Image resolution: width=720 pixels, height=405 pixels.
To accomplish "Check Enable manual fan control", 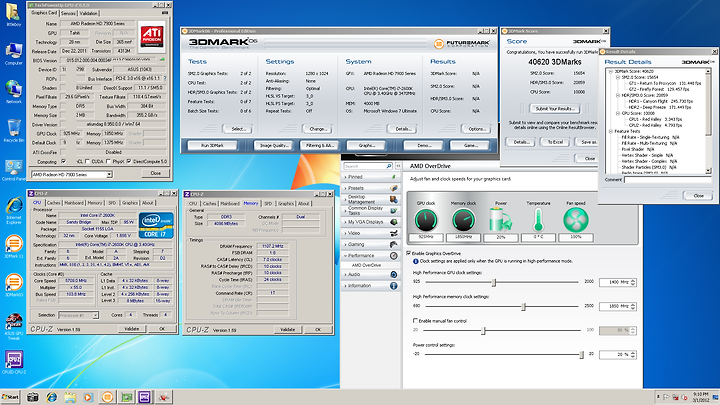I will (415, 321).
